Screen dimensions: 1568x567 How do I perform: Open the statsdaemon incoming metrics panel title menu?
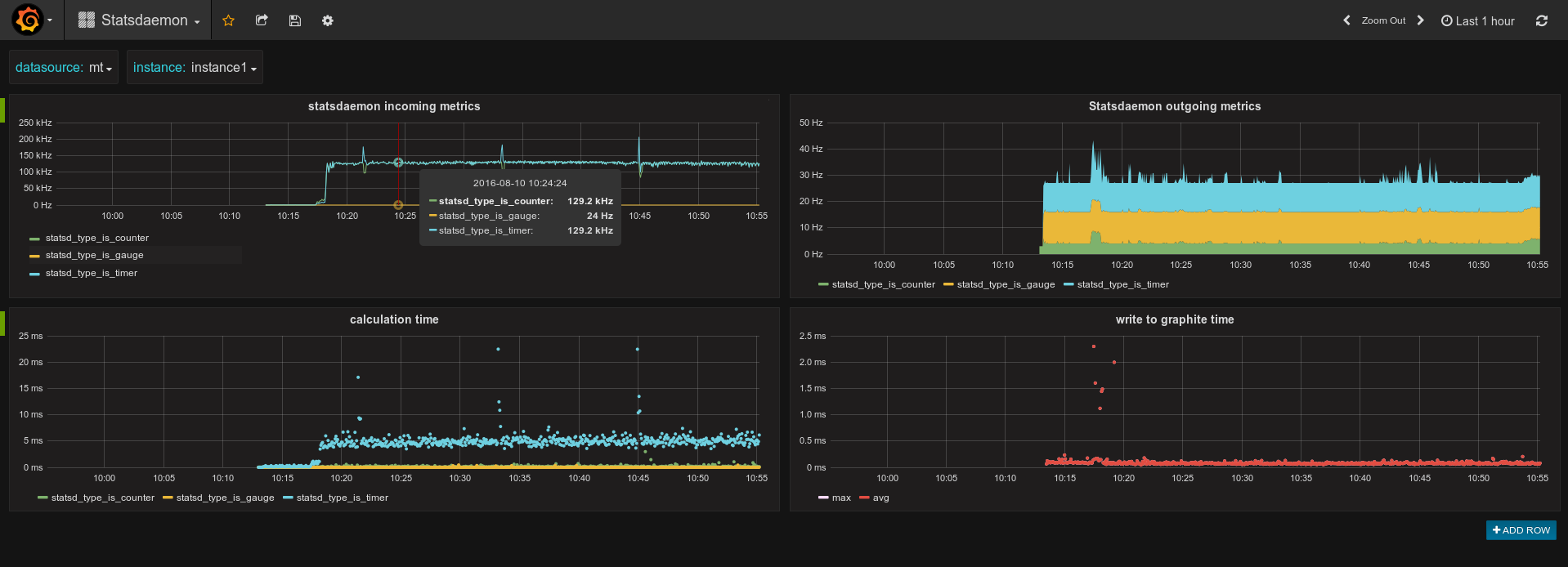pyautogui.click(x=394, y=106)
